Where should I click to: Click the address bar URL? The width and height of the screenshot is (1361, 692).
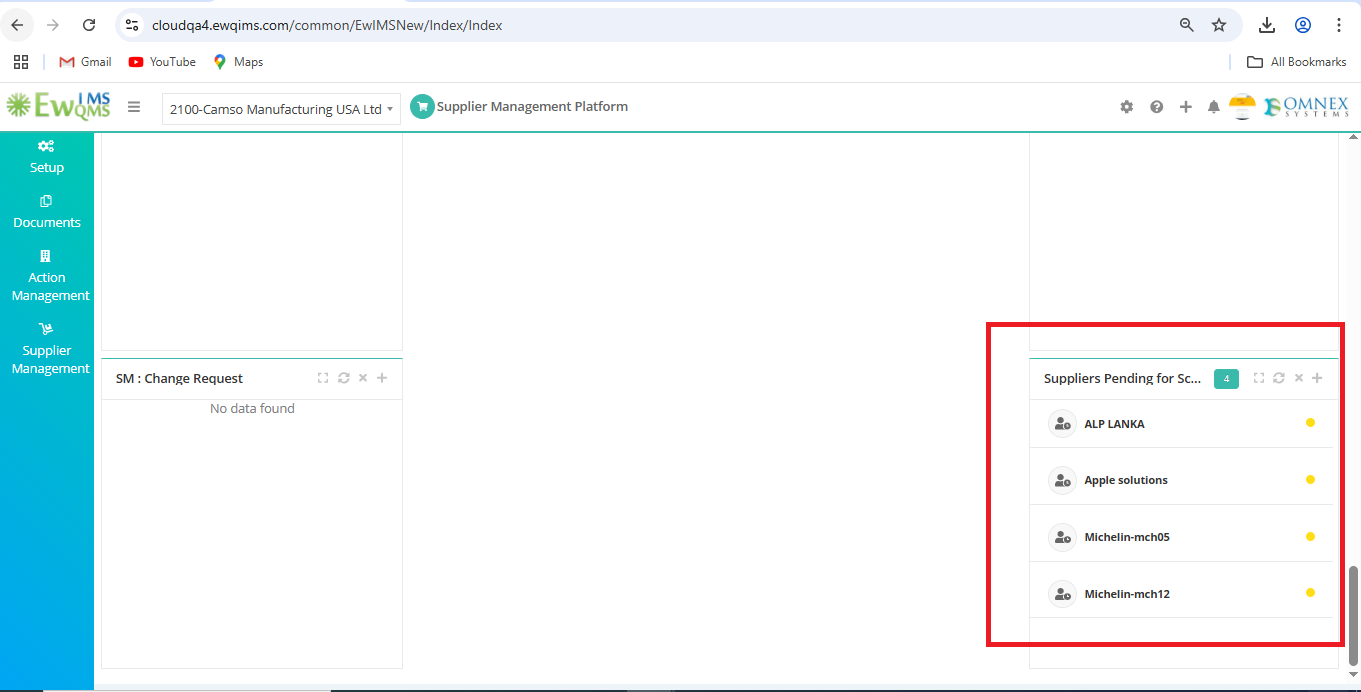pyautogui.click(x=327, y=25)
